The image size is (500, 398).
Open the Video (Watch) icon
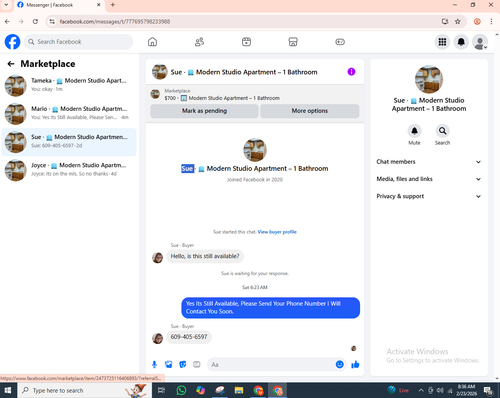coord(246,42)
